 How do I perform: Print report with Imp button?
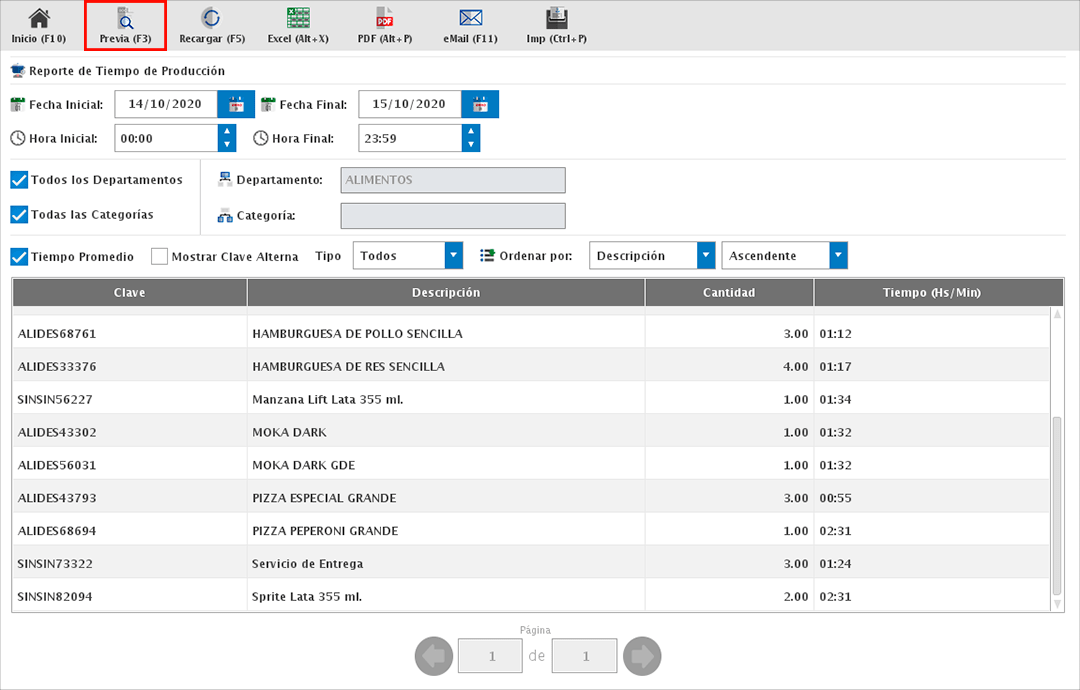coord(557,26)
